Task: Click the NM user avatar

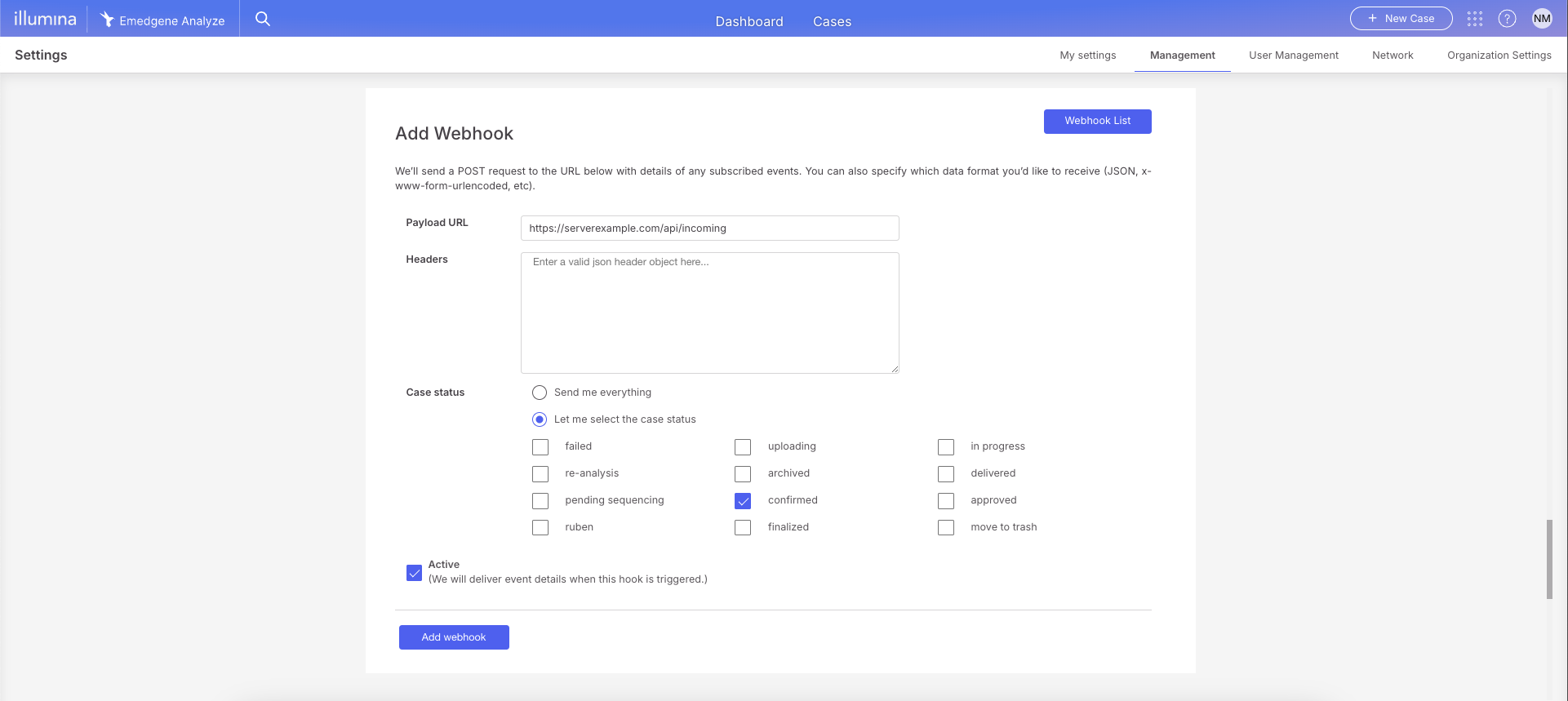Action: tap(1541, 19)
